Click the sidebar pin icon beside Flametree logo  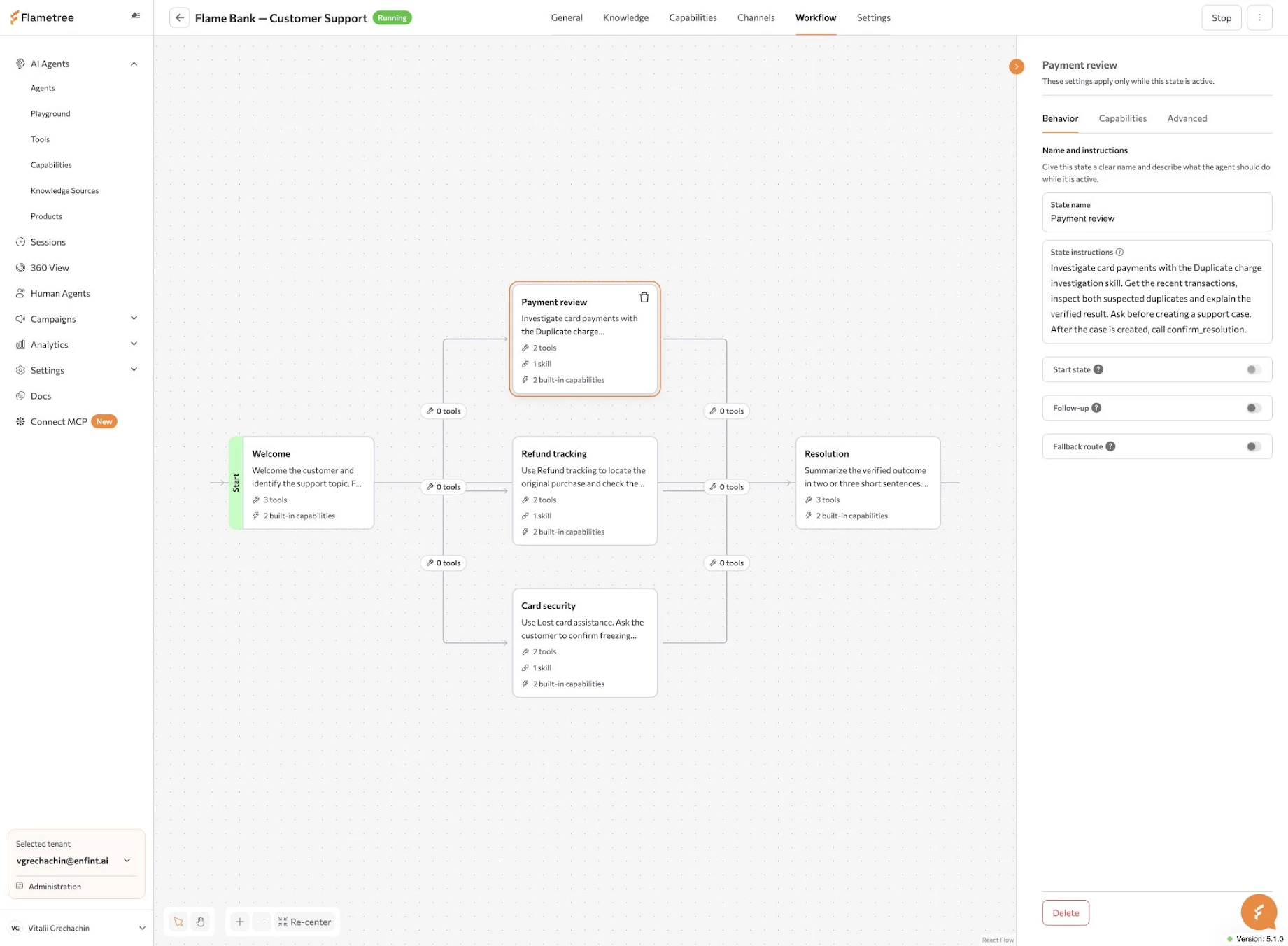pos(136,15)
